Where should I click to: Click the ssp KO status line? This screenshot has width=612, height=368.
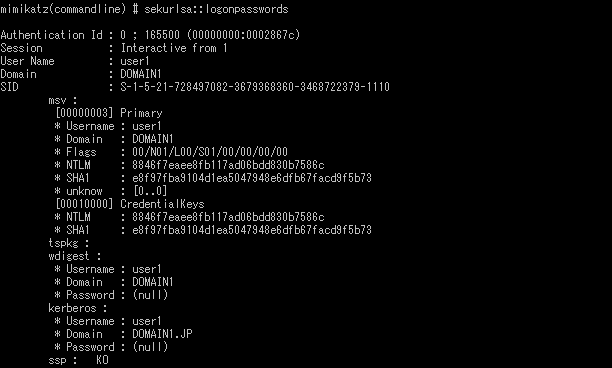78,360
